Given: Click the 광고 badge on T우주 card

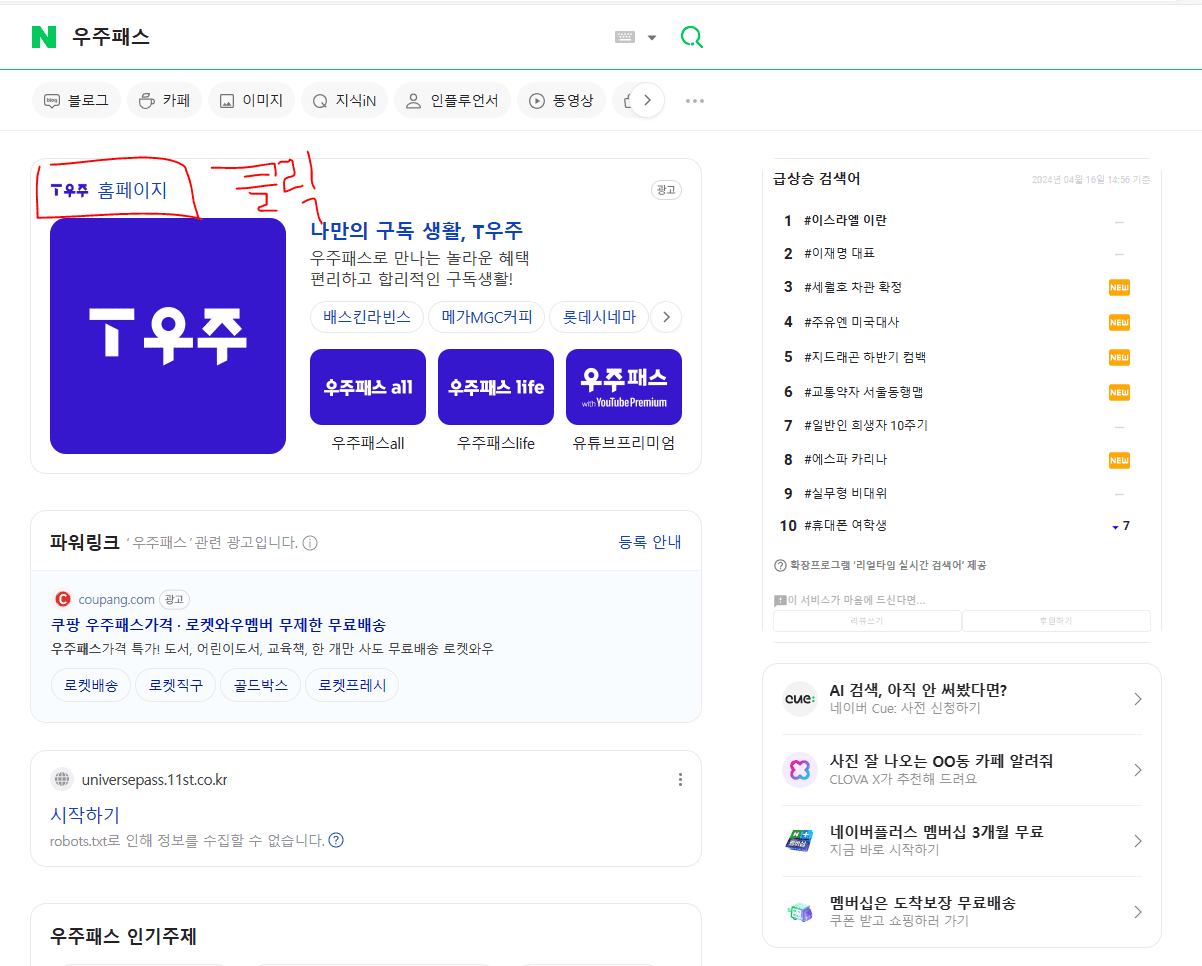Looking at the screenshot, I should [x=667, y=190].
